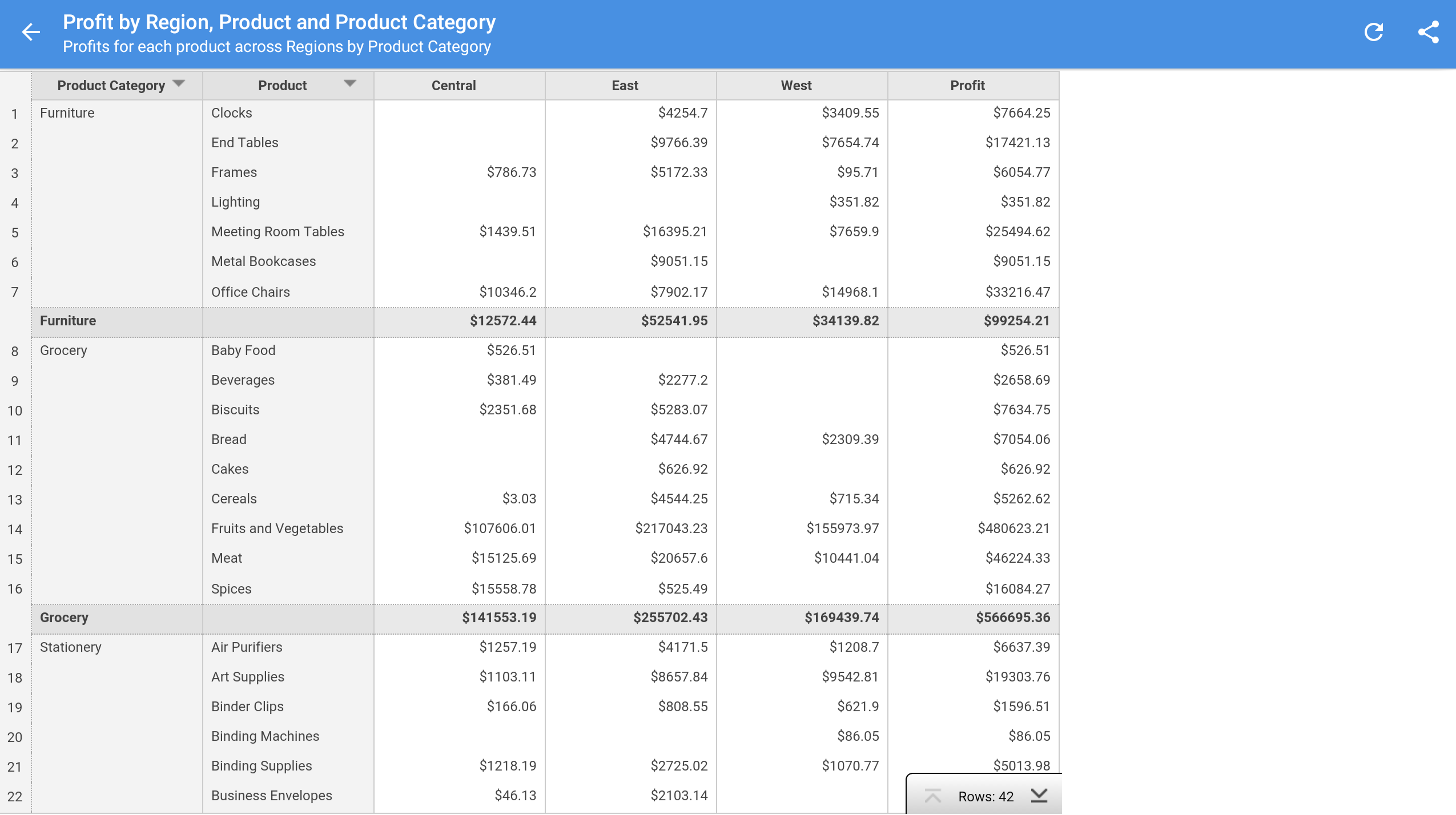Select the Stationery category cell
This screenshot has height=815, width=1456.
click(71, 647)
